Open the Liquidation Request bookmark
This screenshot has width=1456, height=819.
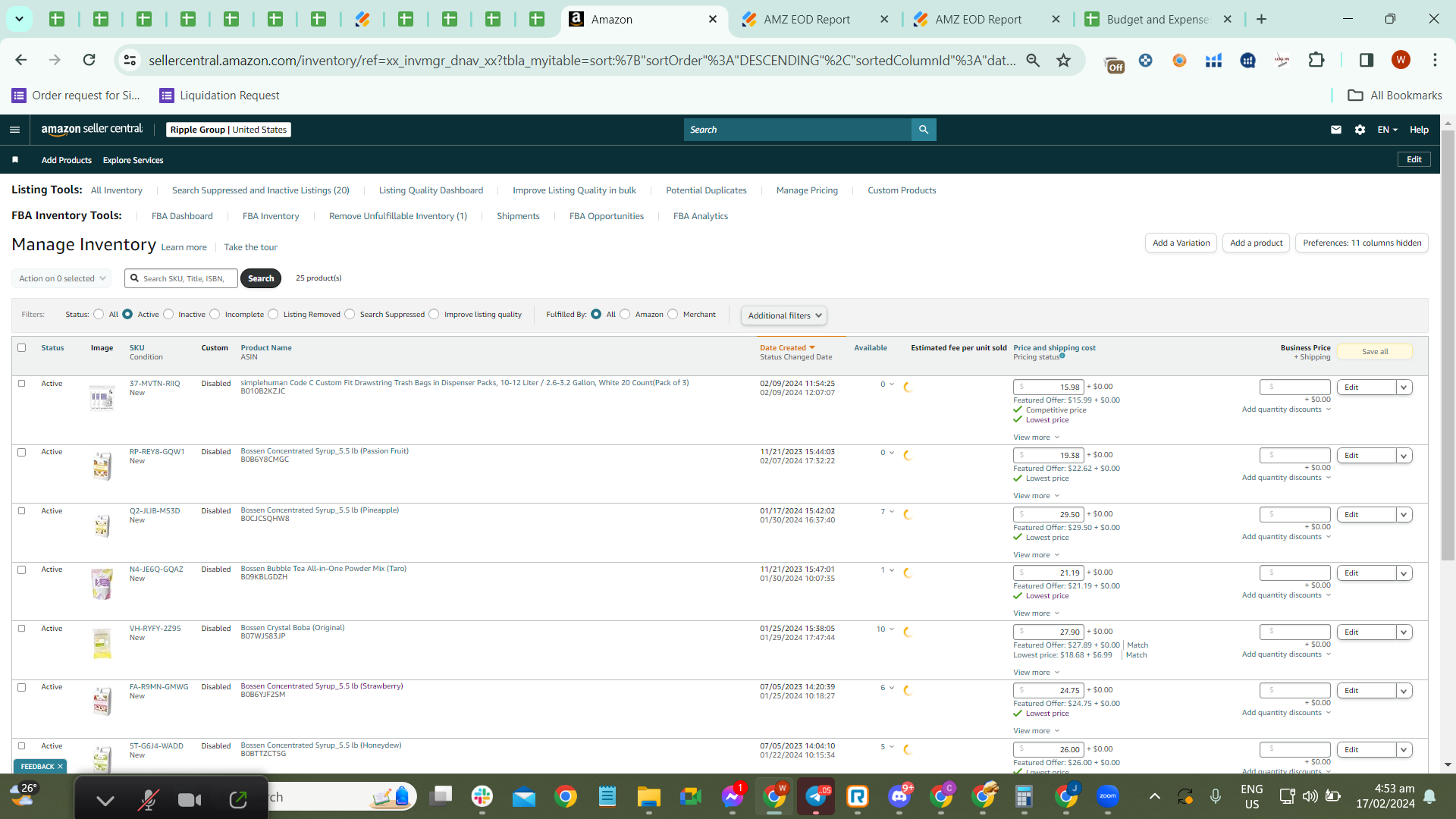pos(220,96)
